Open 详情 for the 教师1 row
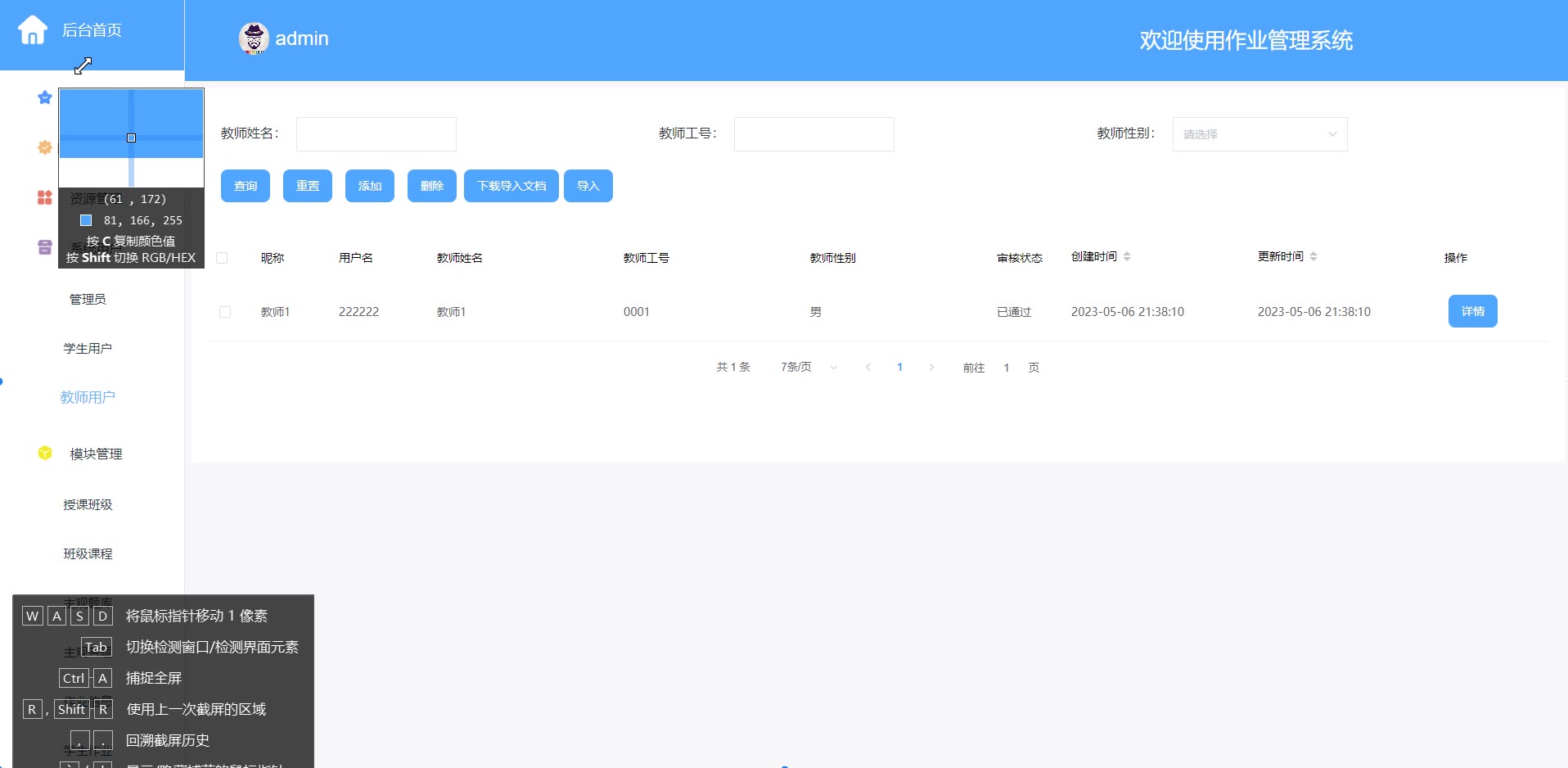This screenshot has width=1568, height=768. click(x=1473, y=311)
